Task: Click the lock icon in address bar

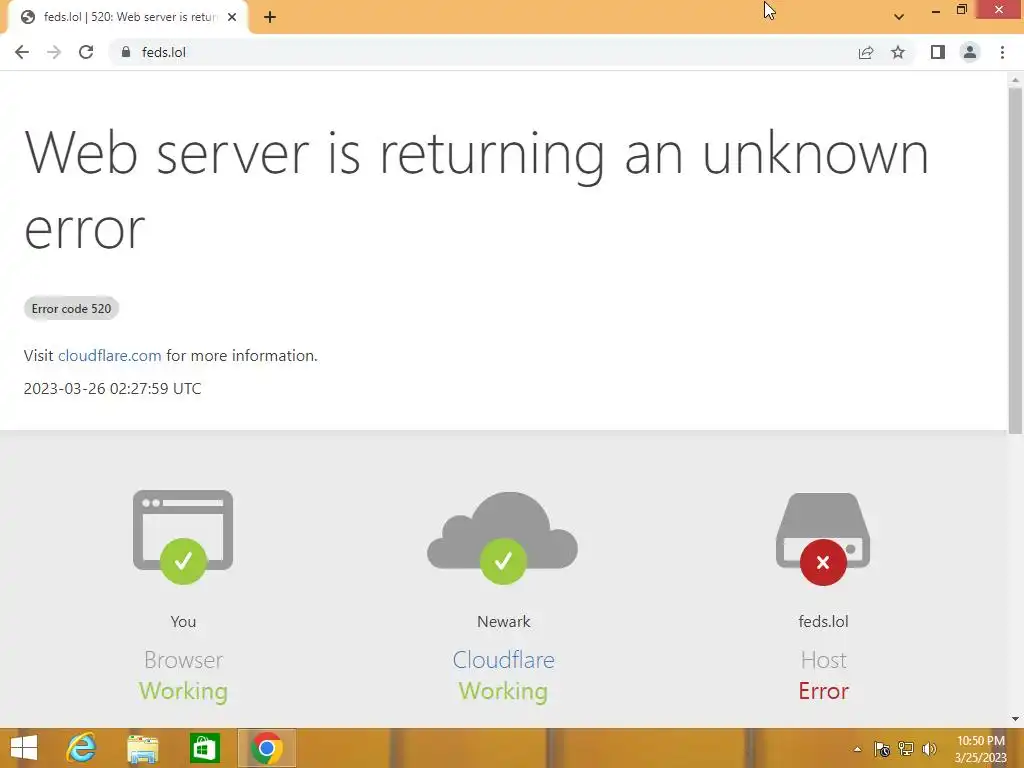Action: coord(126,52)
